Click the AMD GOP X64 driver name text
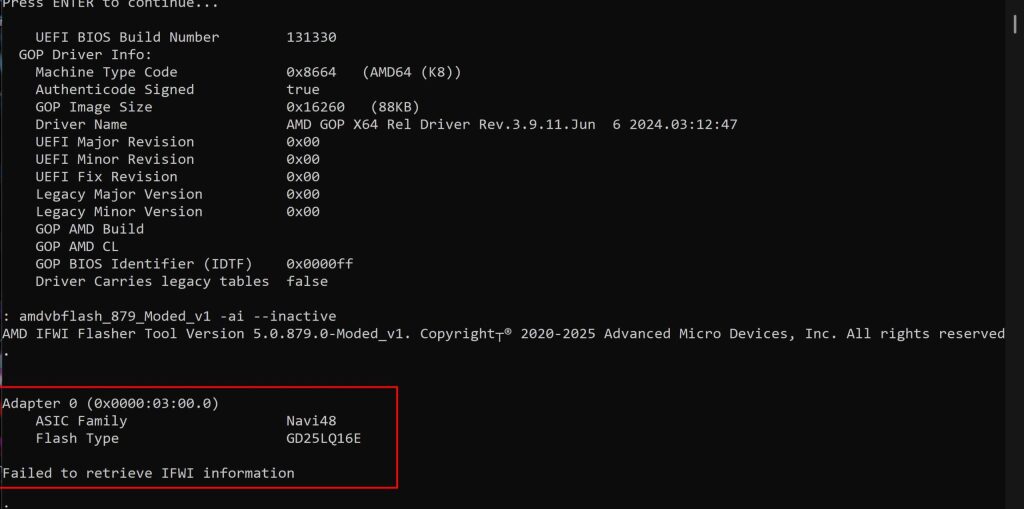Screen dimensions: 1024x509 [x=511, y=124]
